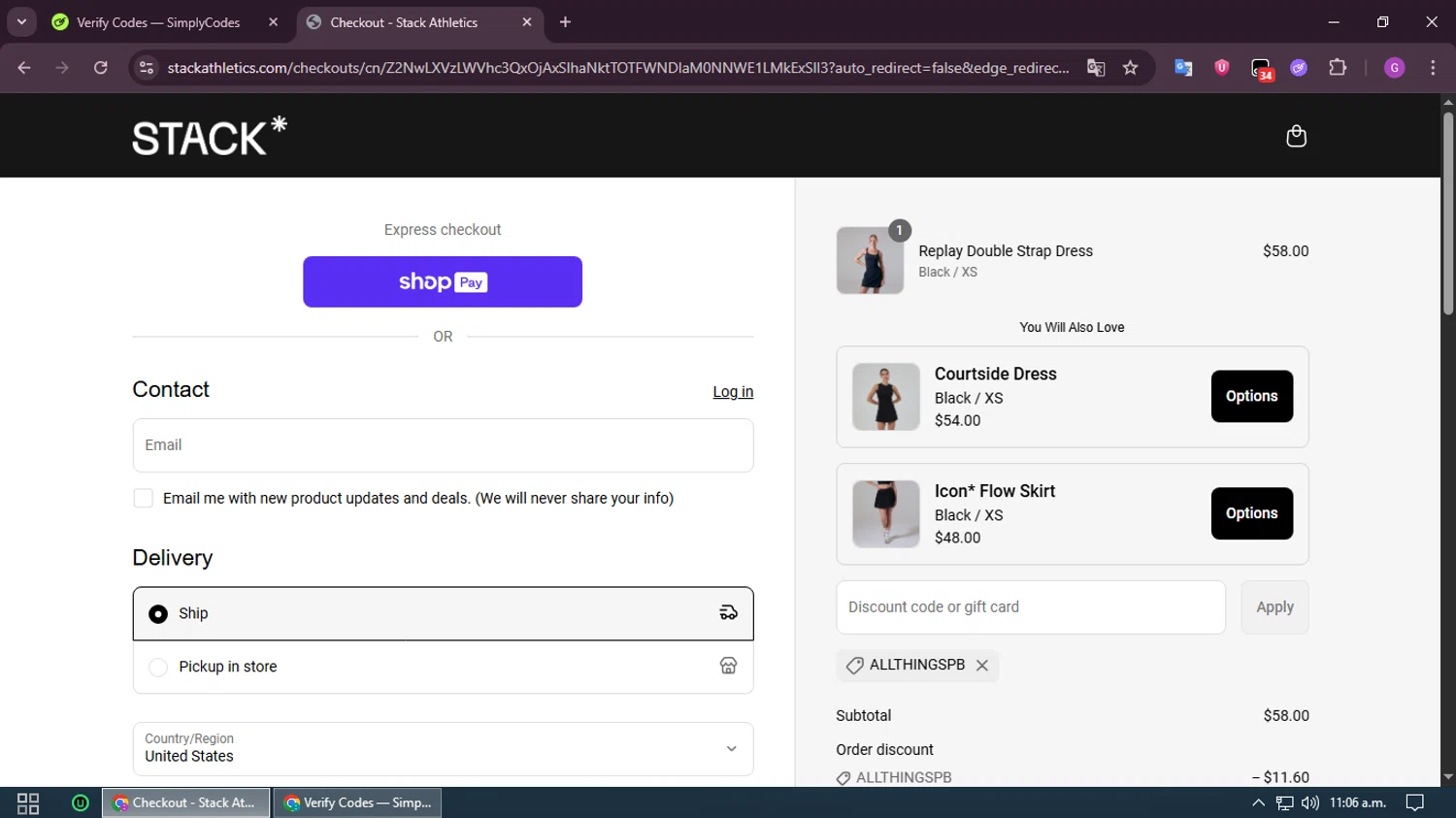The height and width of the screenshot is (818, 1456).
Task: Focus the Discount code or gift card field
Action: tap(1031, 607)
